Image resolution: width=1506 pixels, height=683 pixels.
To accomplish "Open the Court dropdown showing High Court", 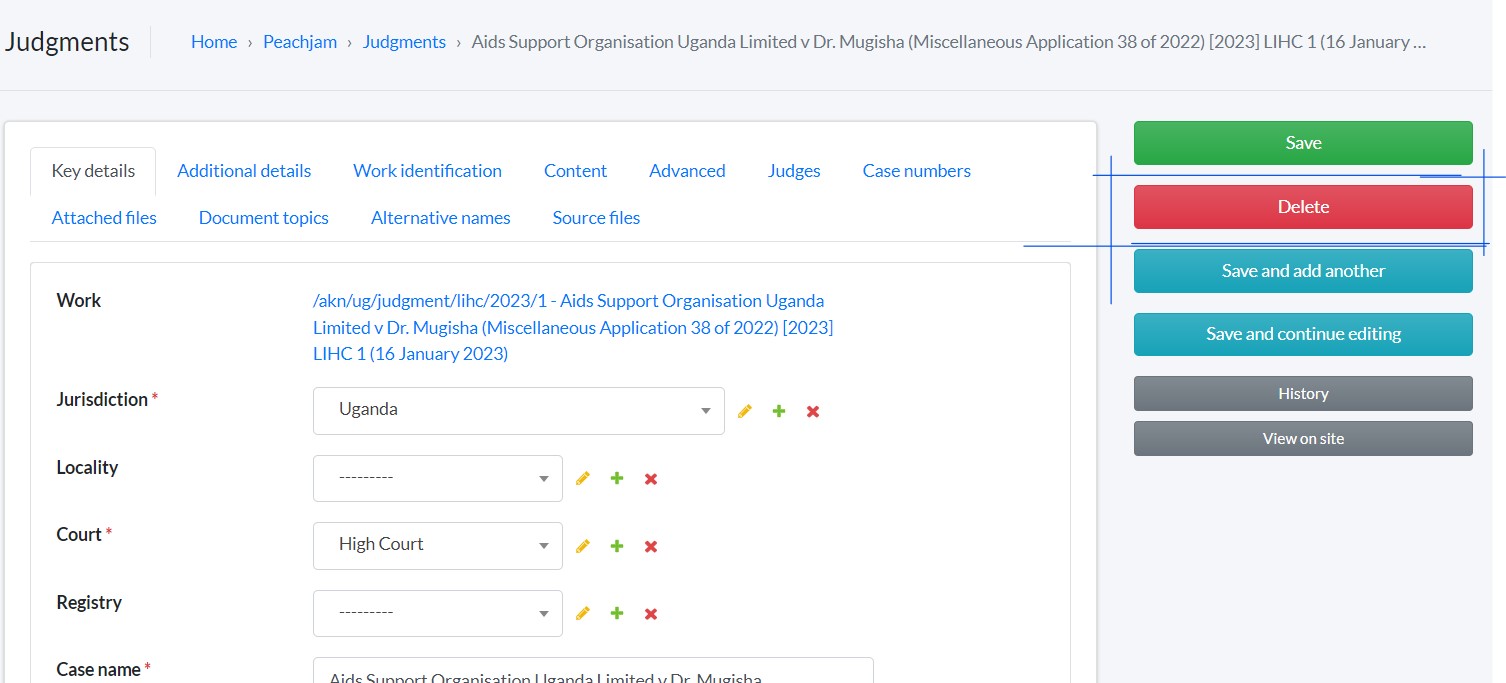I will tap(437, 546).
